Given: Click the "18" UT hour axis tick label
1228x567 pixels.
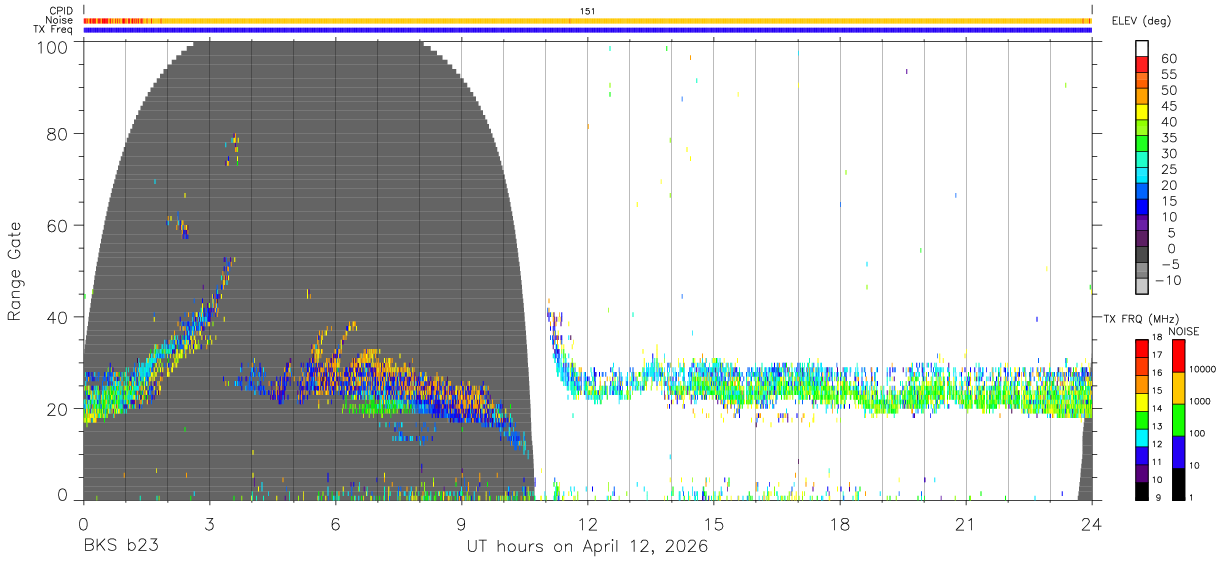Looking at the screenshot, I should tap(840, 524).
